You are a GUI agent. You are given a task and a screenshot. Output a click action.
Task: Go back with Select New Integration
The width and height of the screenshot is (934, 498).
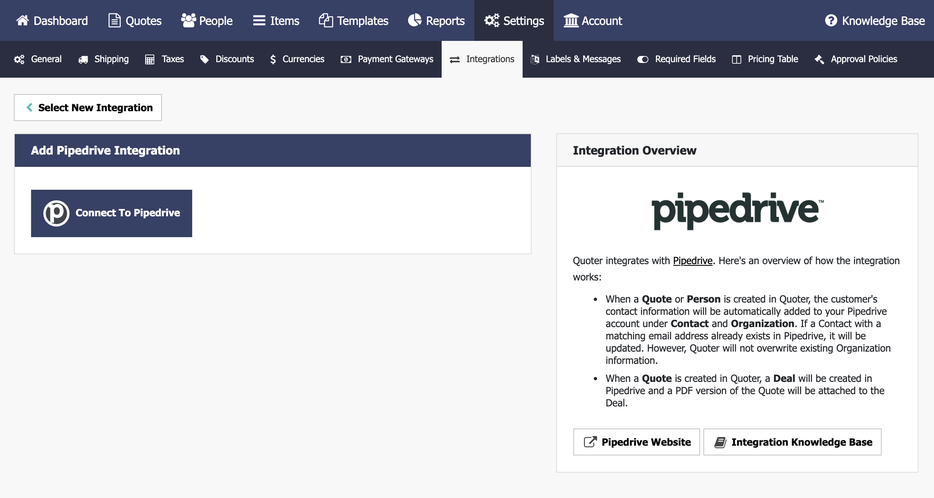[88, 107]
